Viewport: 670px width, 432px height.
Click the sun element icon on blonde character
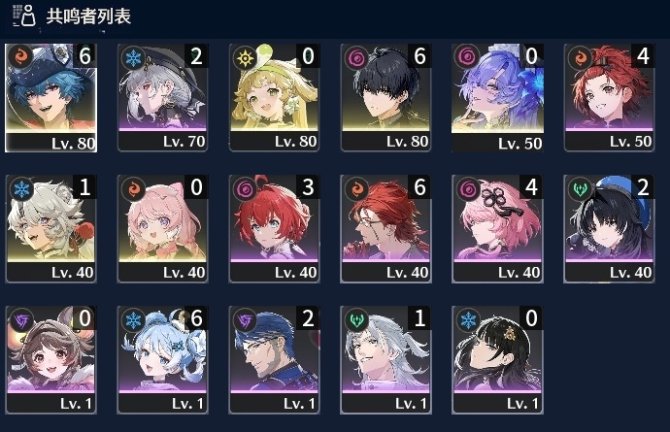(x=245, y=58)
